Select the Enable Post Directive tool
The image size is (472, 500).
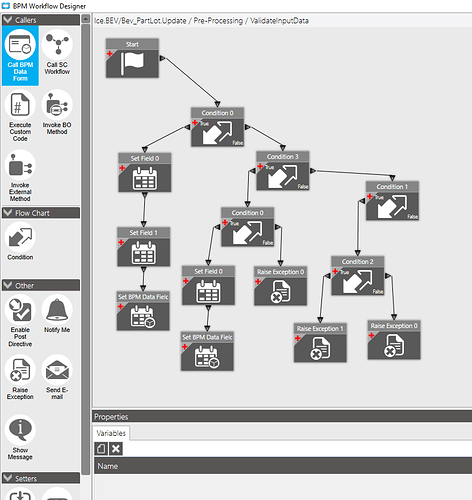click(x=20, y=321)
